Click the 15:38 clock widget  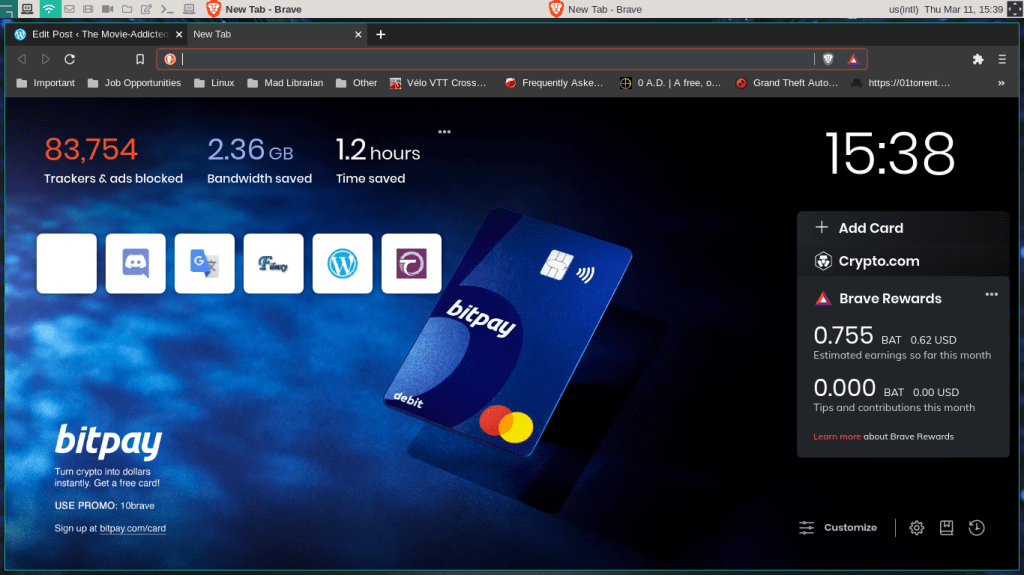point(891,154)
